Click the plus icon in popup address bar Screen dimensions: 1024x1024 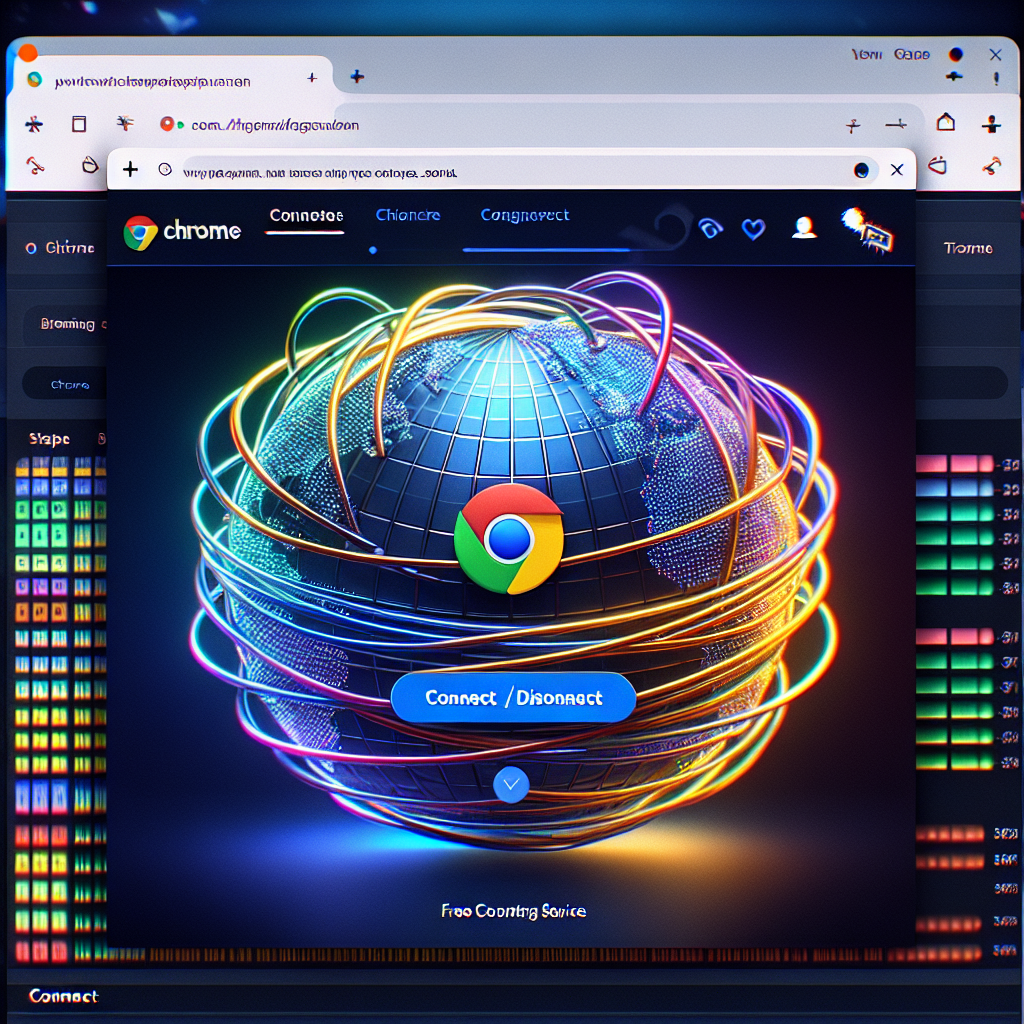coord(130,170)
